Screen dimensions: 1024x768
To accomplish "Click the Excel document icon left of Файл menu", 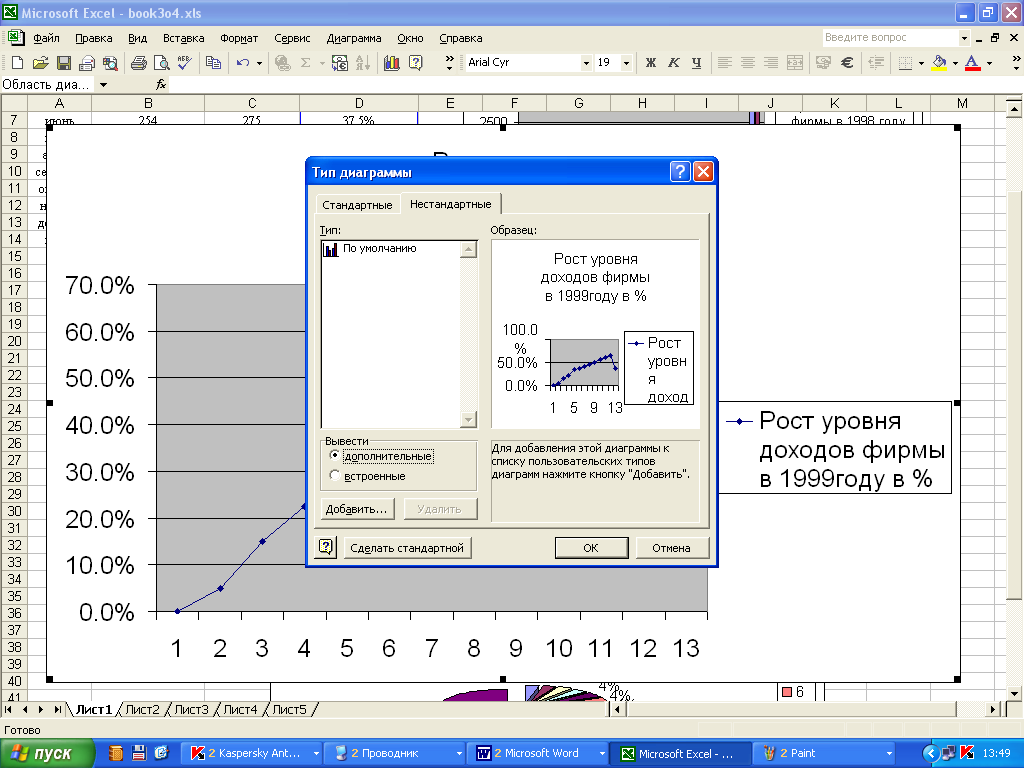I will 16,38.
